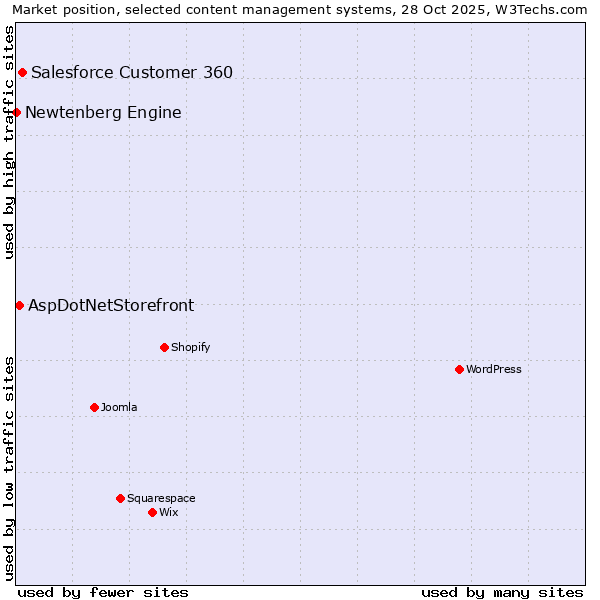Click the WordPress red diamond marker
600x600 pixels.
click(459, 369)
